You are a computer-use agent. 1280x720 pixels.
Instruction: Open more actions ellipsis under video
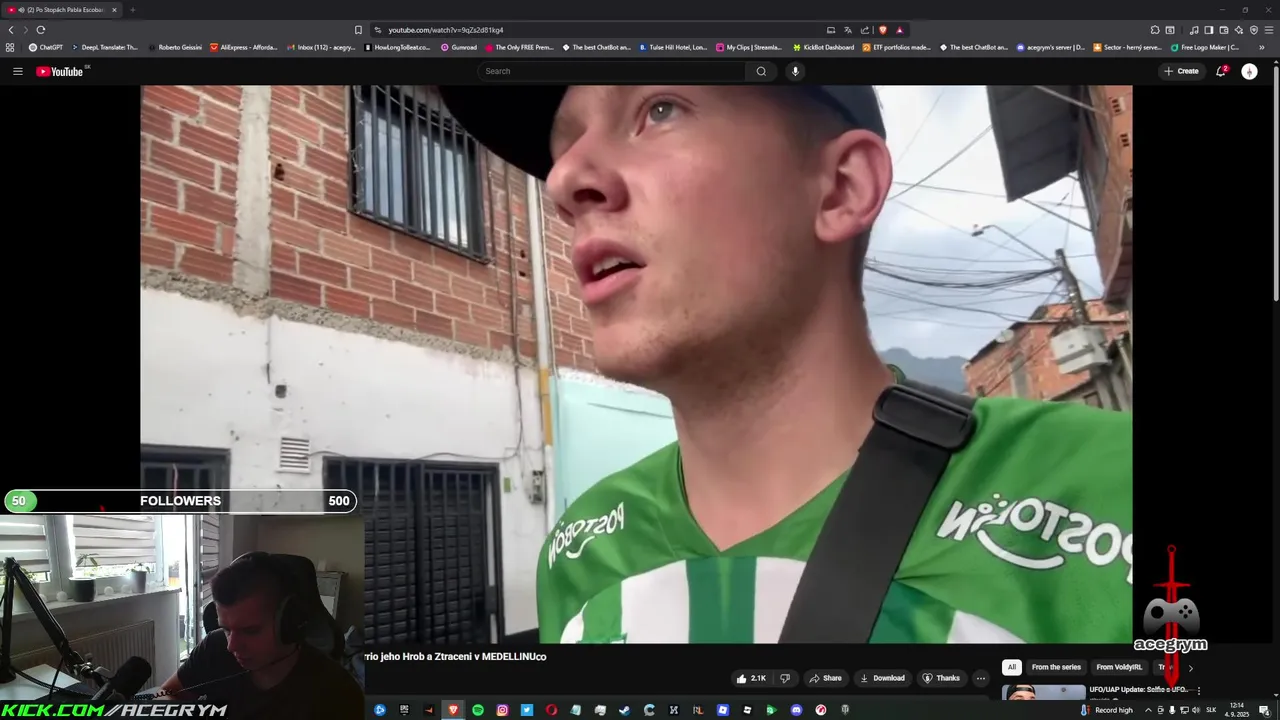point(980,678)
